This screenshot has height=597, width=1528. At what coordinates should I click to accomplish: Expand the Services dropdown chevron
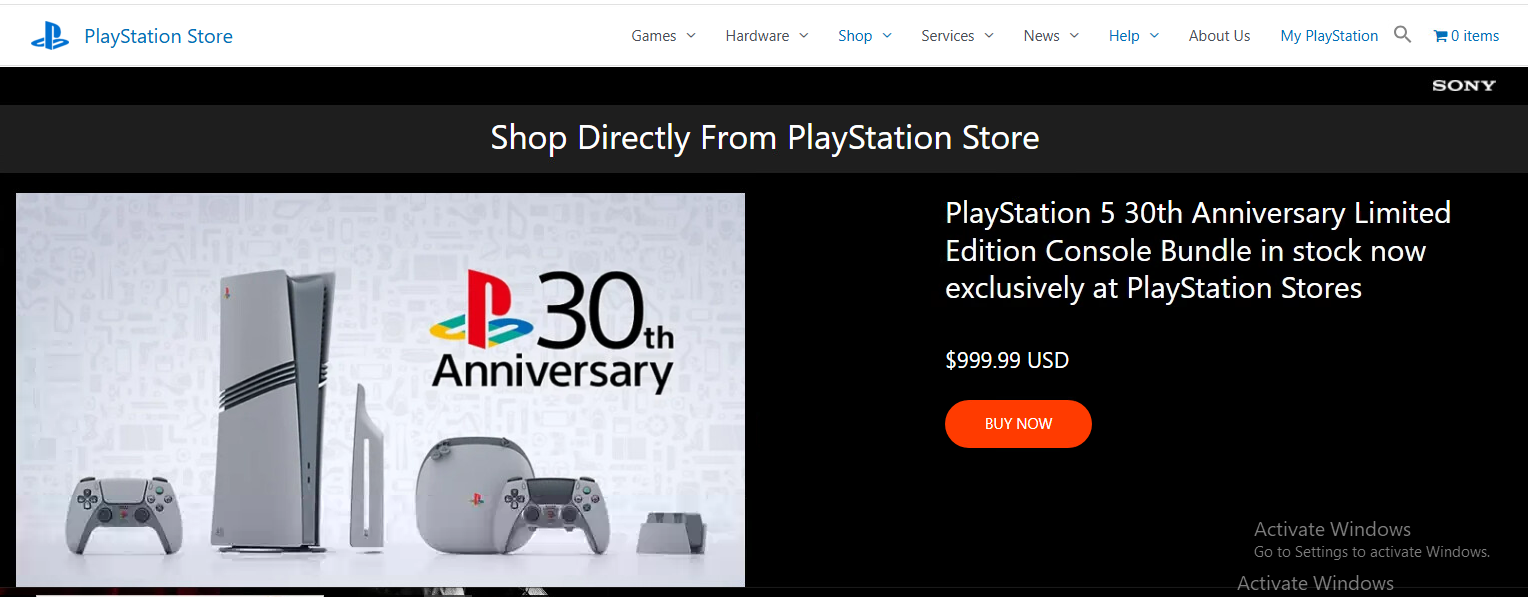pyautogui.click(x=989, y=36)
